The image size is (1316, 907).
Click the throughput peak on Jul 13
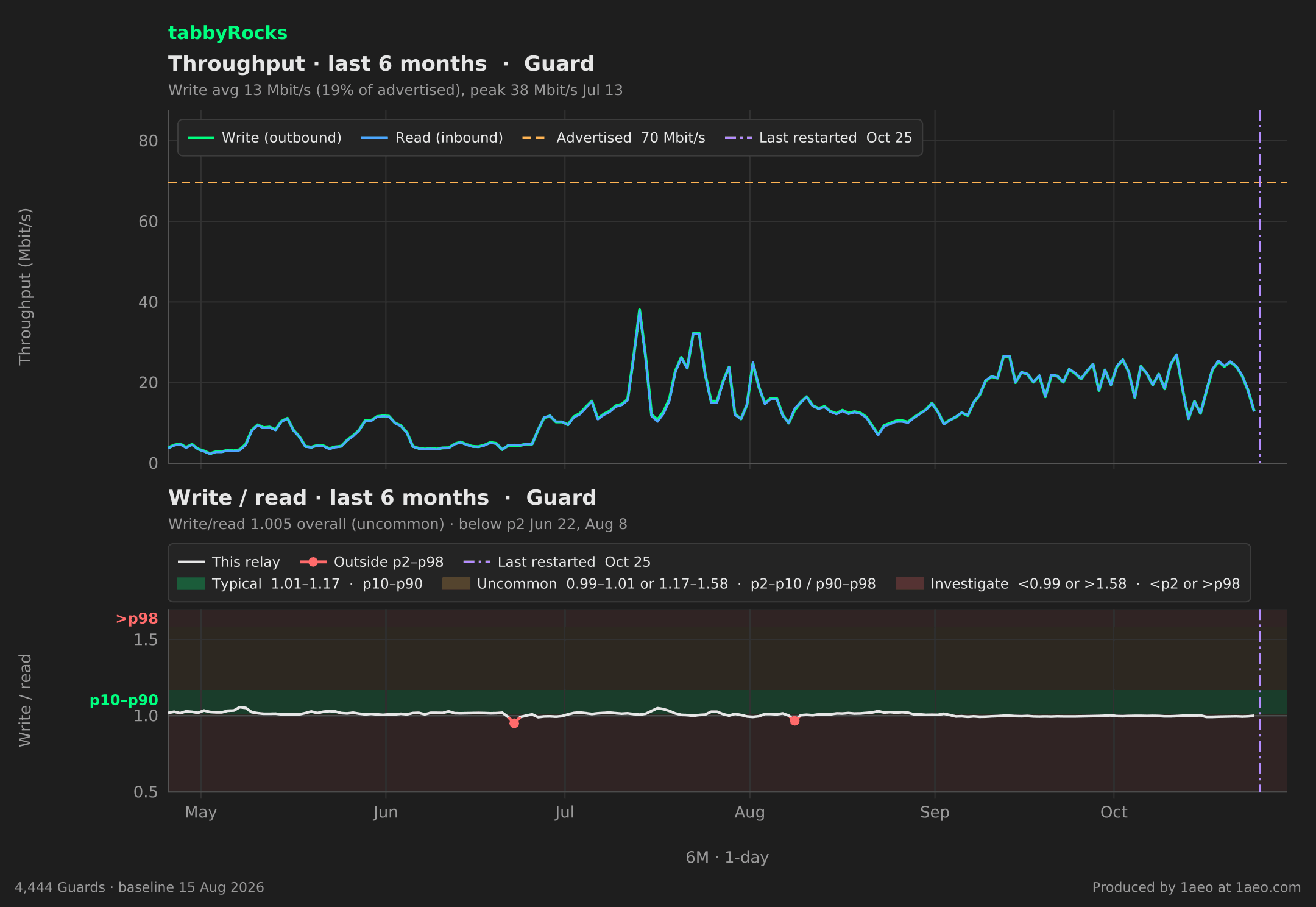pos(639,310)
